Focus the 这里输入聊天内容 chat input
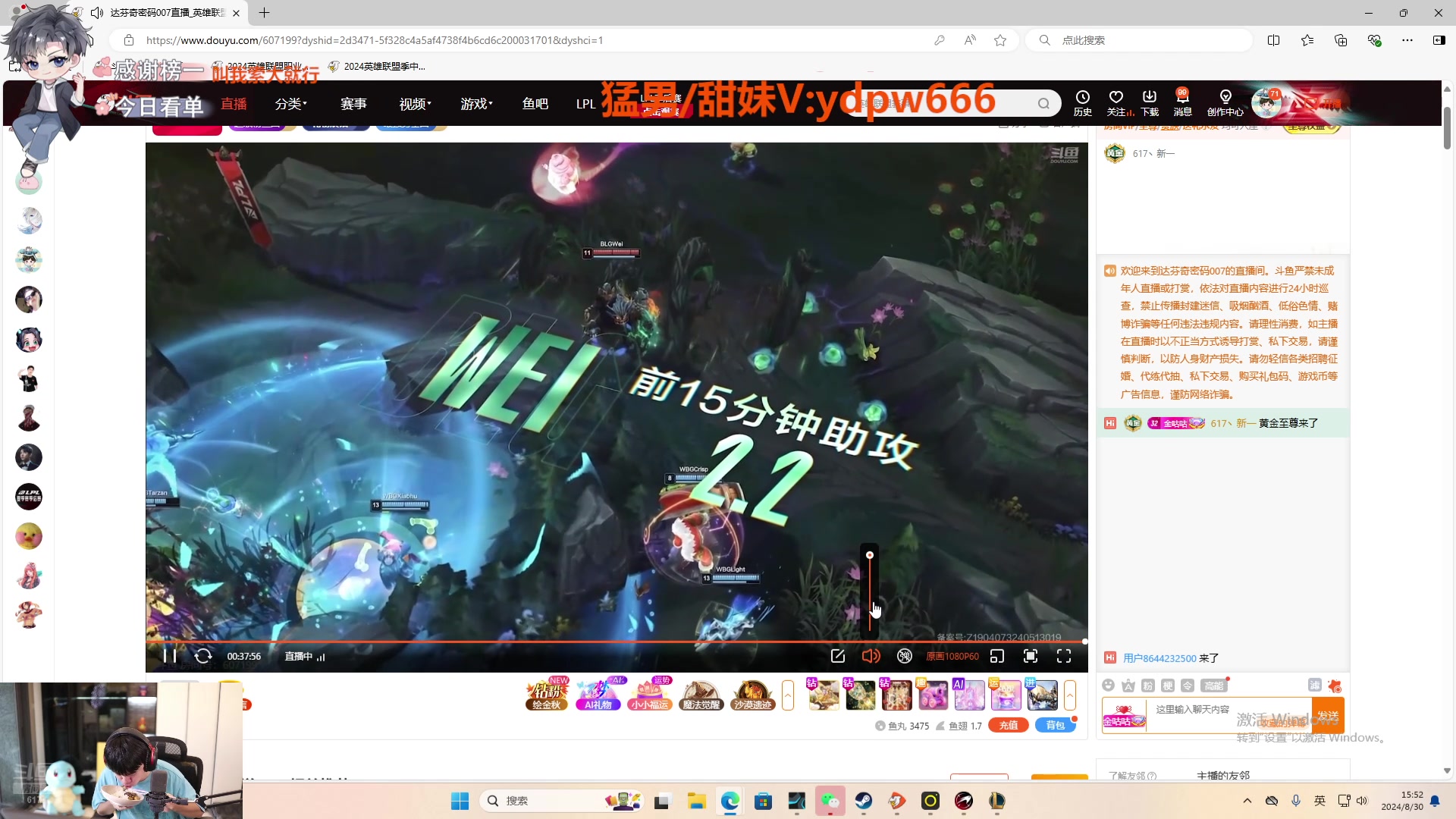Image resolution: width=1456 pixels, height=819 pixels. [1228, 715]
